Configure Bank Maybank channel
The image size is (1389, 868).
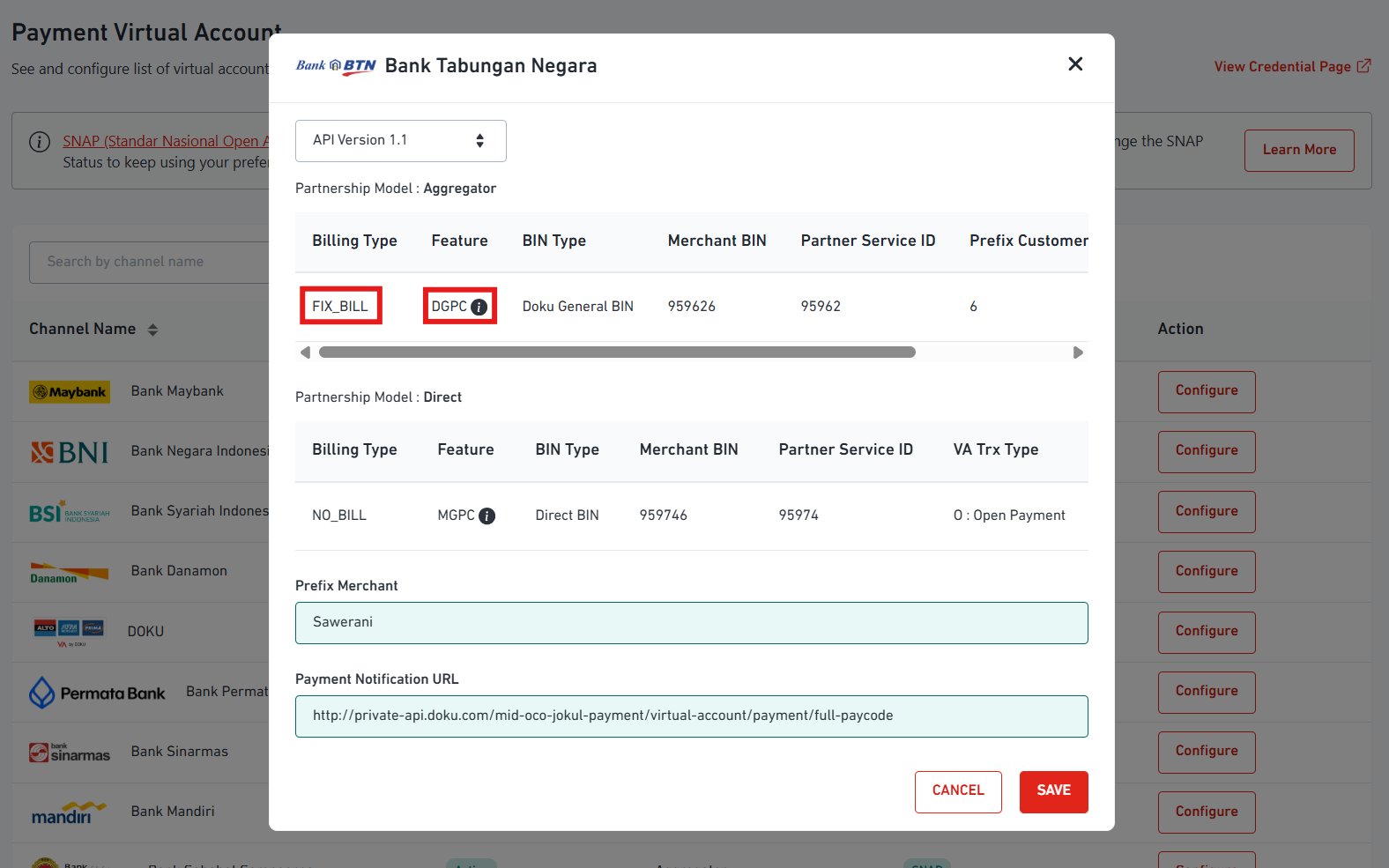tap(1206, 391)
